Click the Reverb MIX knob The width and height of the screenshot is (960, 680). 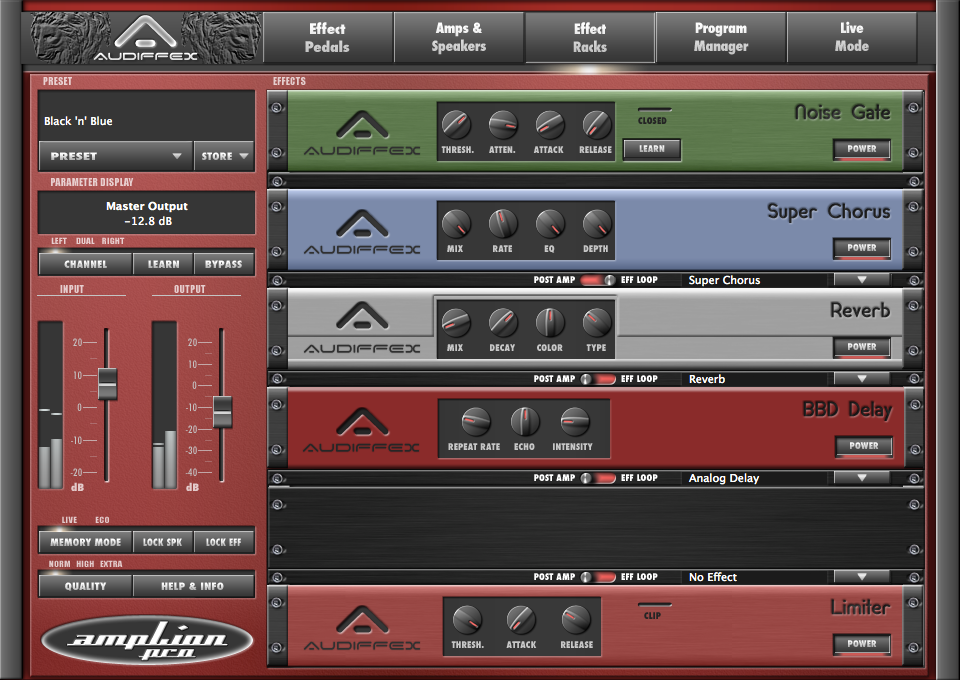pos(456,323)
